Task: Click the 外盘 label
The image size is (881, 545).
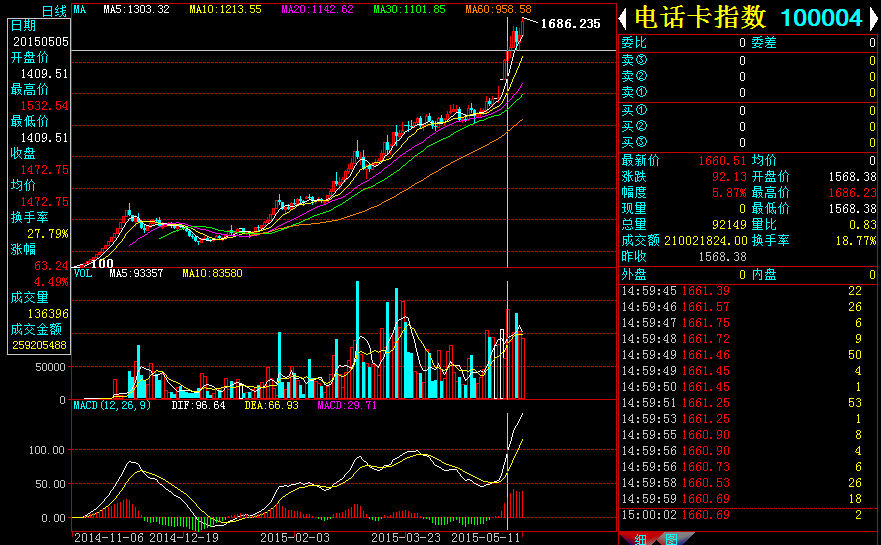Action: point(634,275)
